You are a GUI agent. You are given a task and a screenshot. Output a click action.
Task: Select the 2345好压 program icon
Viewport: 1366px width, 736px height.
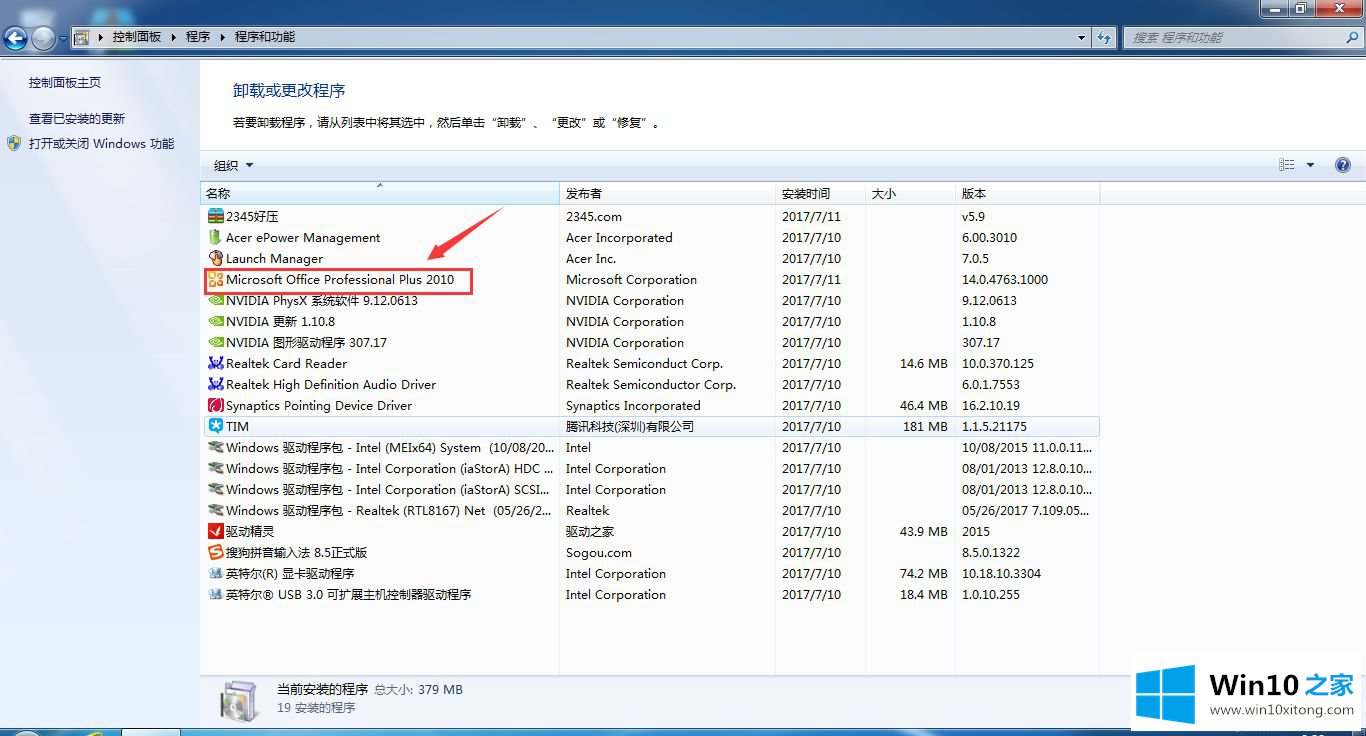215,216
